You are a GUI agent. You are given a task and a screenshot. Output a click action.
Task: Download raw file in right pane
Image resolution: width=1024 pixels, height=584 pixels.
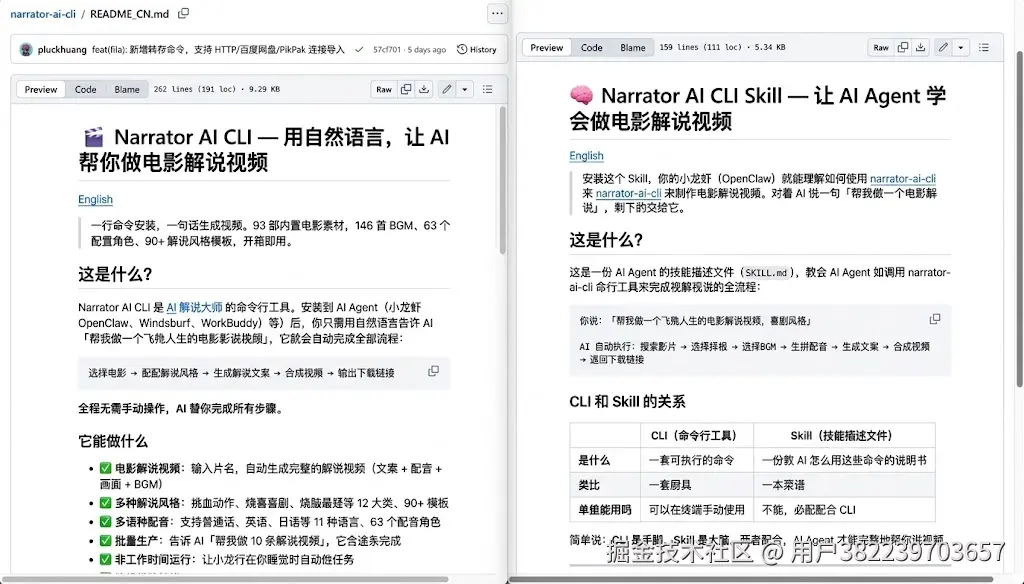[x=920, y=48]
